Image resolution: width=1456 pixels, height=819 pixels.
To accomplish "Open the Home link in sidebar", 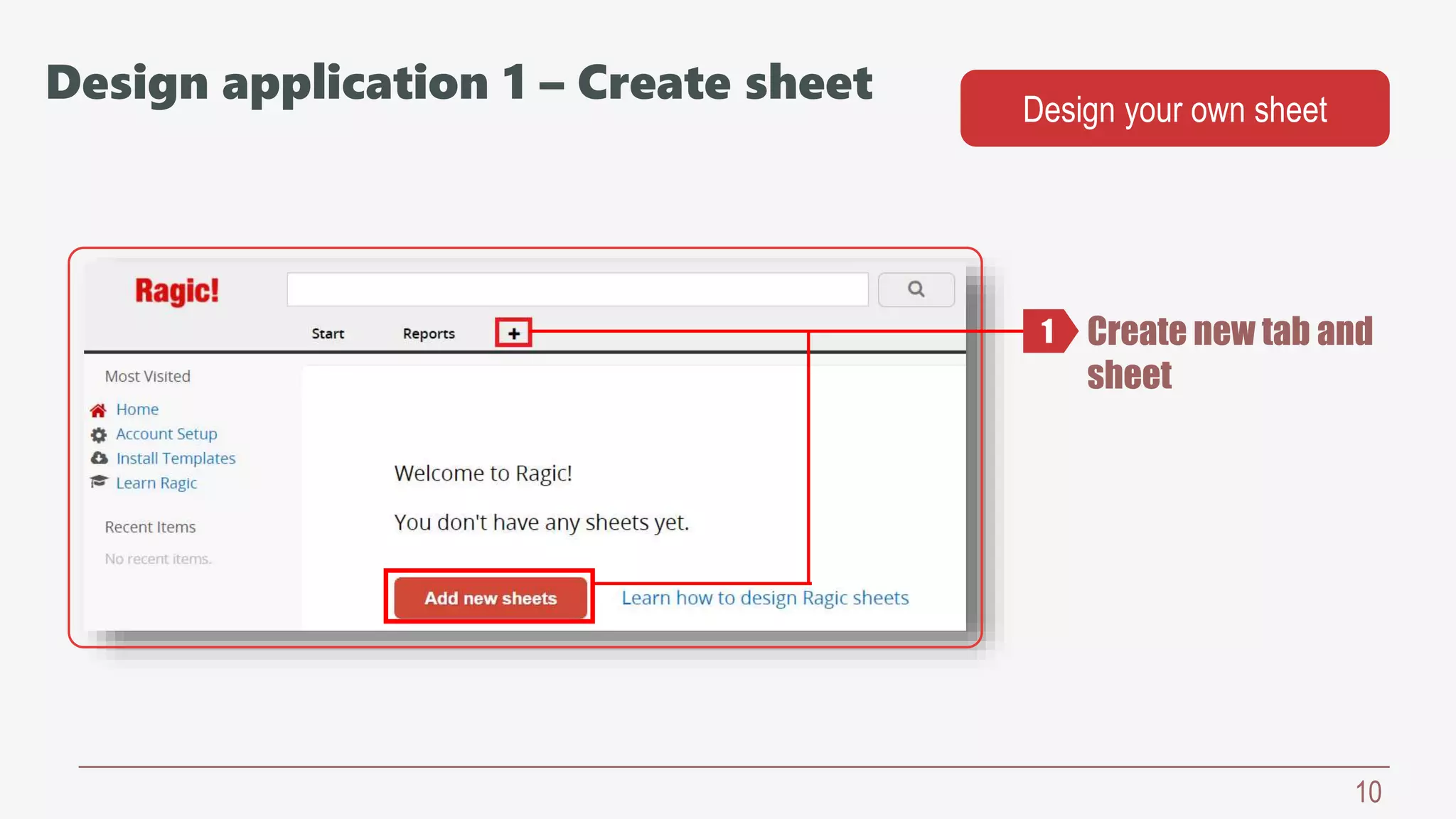I will 137,409.
